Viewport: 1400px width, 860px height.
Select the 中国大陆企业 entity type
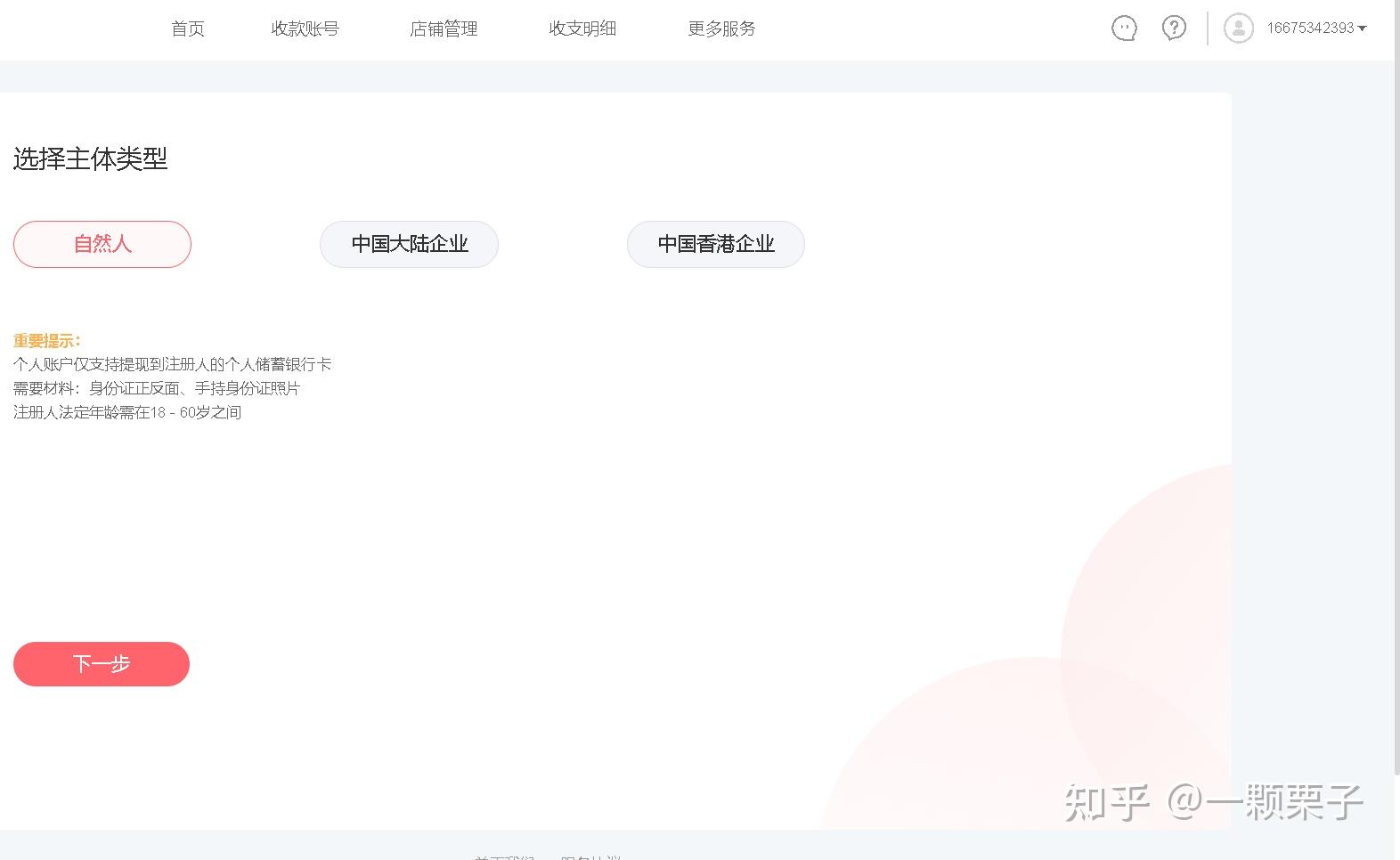pyautogui.click(x=409, y=244)
